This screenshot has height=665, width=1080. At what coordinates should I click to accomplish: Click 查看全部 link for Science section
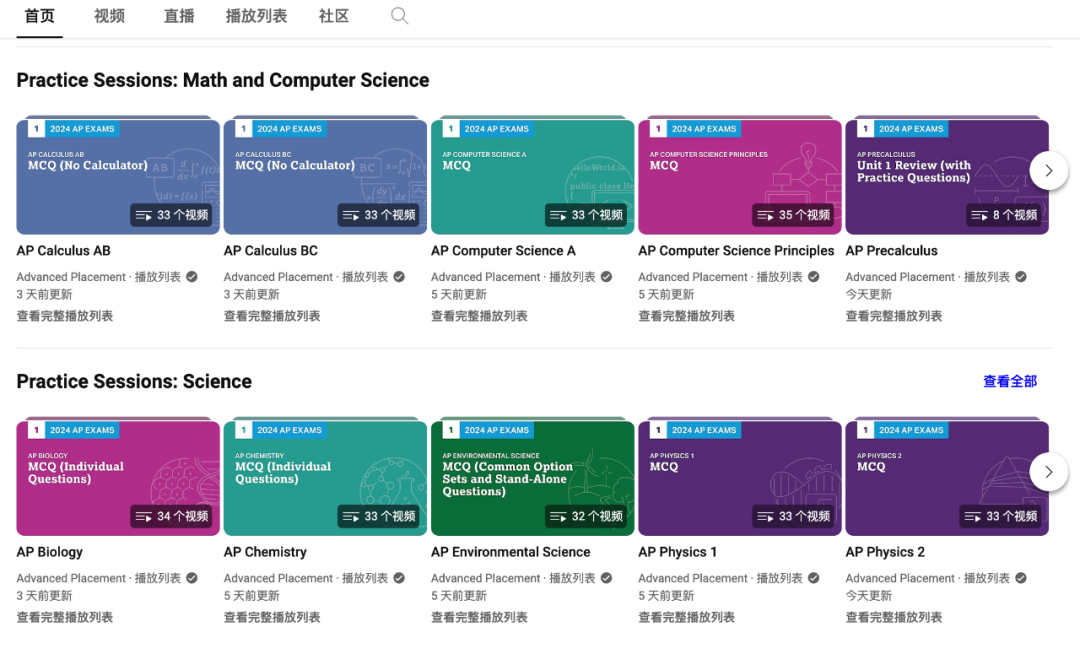[x=1010, y=381]
